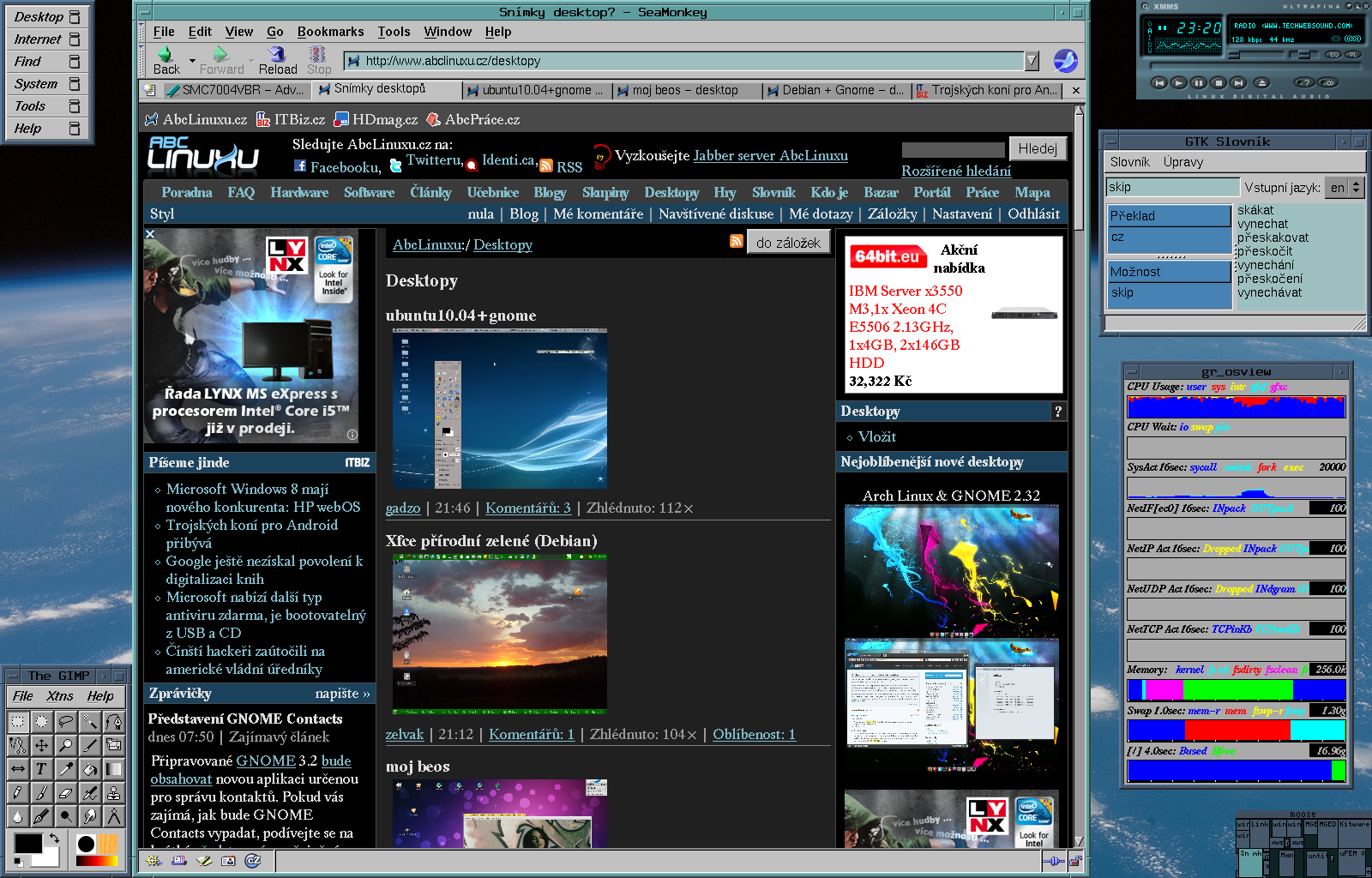Switch to ubuntu10.04+gnome tab
This screenshot has width=1372, height=878.
click(x=537, y=90)
